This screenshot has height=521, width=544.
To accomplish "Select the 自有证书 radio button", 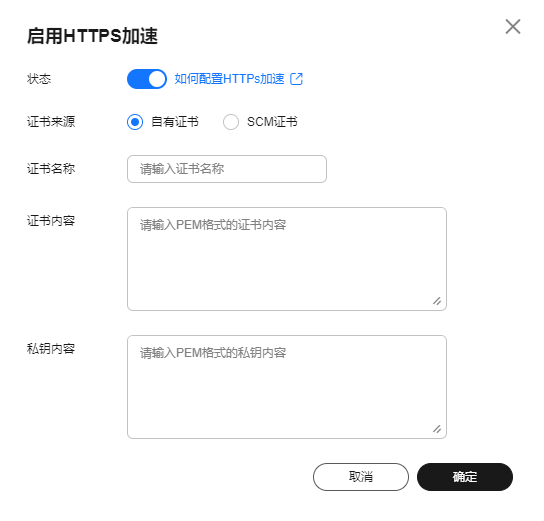I will click(135, 122).
